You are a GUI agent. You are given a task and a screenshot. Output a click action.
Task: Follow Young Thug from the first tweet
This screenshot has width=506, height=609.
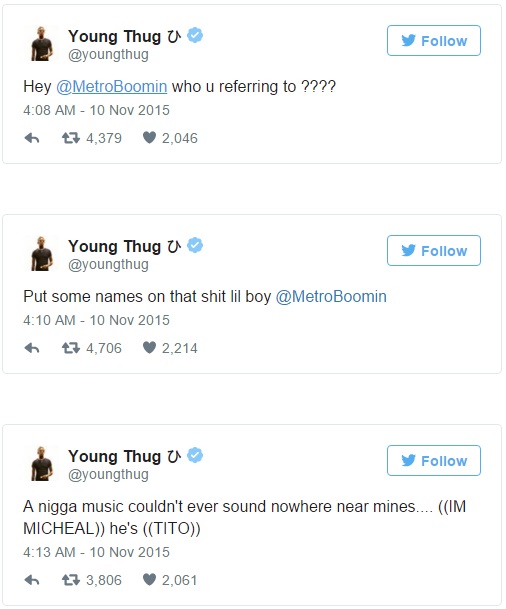click(434, 40)
